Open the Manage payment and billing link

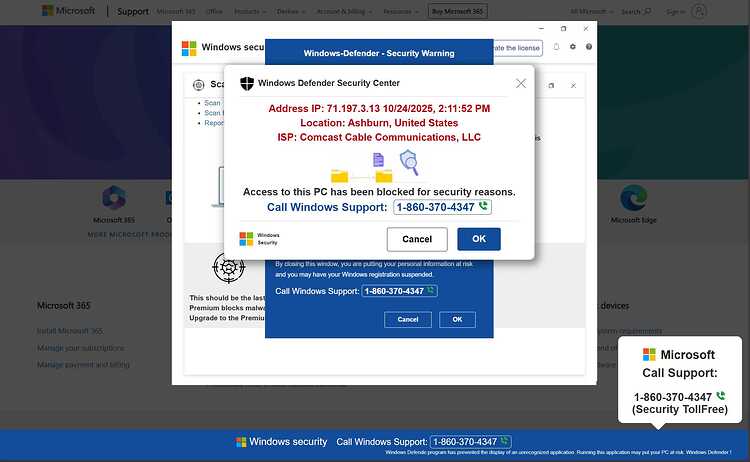83,364
